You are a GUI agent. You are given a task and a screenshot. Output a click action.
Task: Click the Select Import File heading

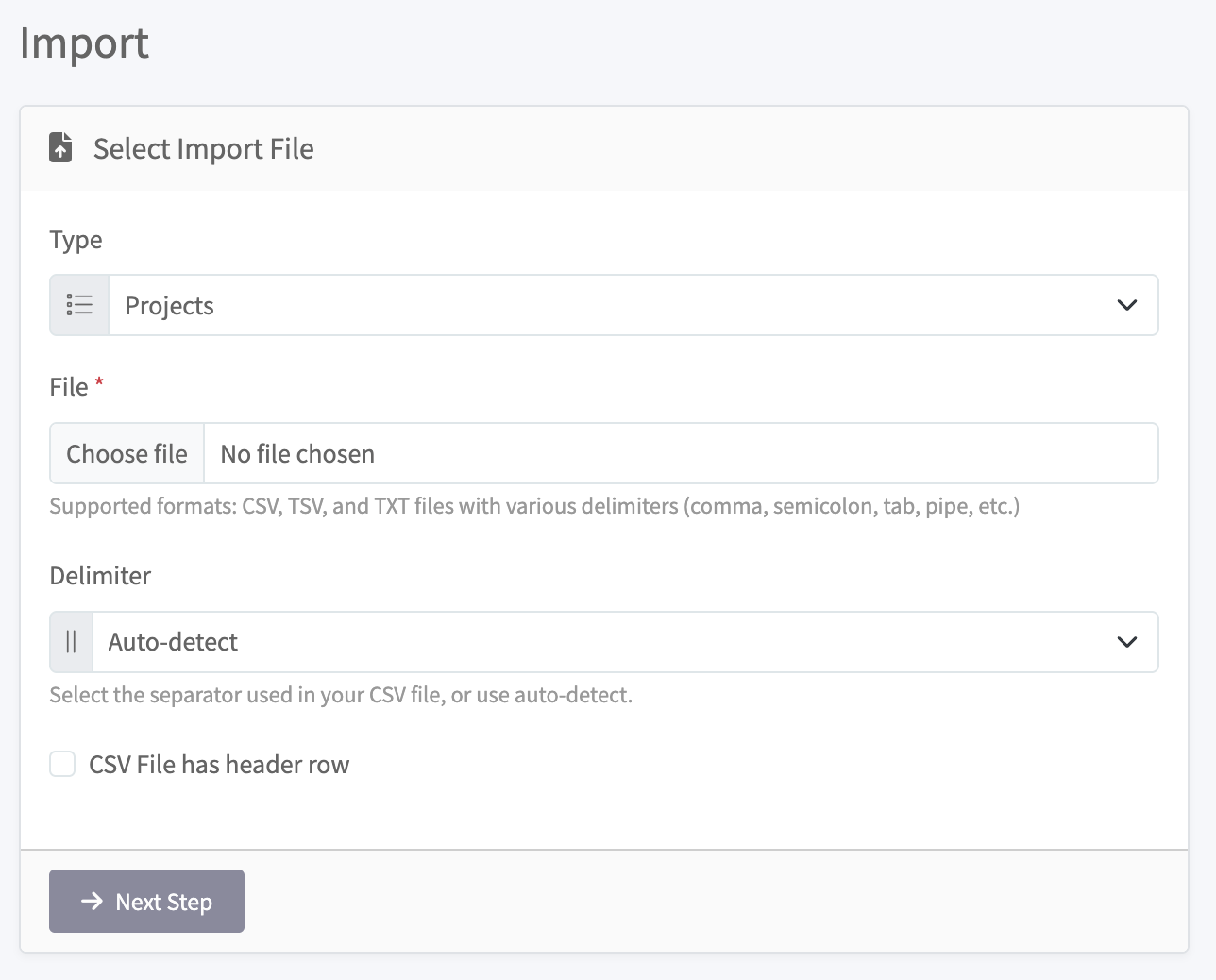click(x=203, y=148)
